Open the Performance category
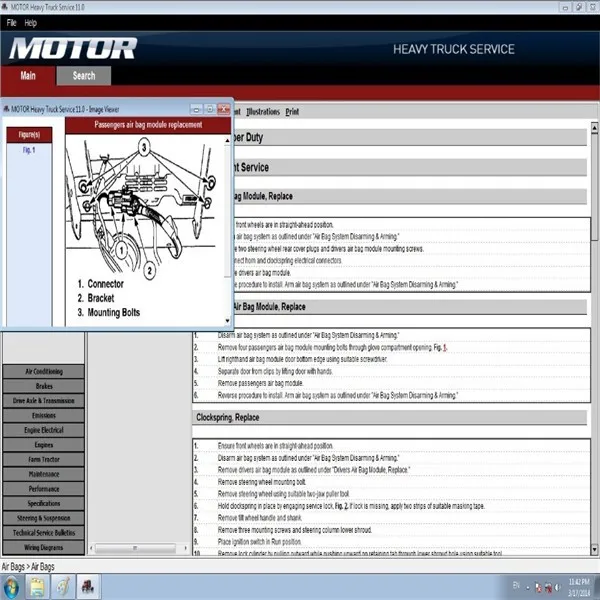The width and height of the screenshot is (600, 600). [44, 489]
